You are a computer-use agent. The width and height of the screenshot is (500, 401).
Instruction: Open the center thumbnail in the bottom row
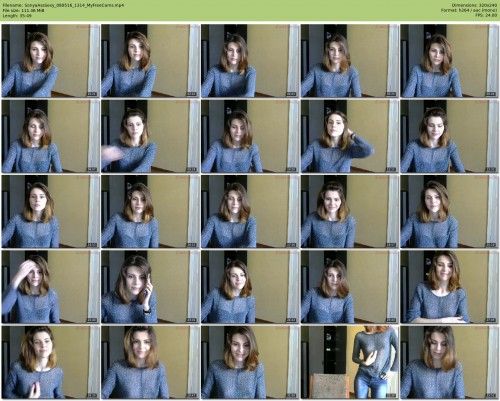click(x=250, y=362)
